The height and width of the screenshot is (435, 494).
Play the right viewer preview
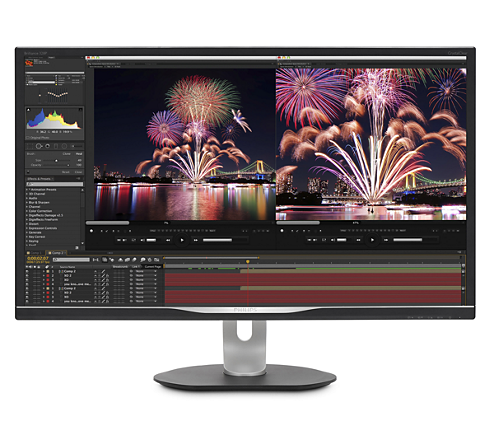(x=372, y=240)
